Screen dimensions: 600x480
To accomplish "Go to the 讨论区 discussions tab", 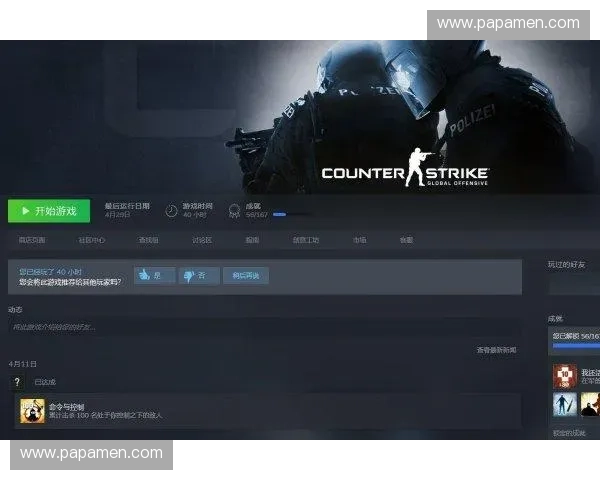I will point(202,240).
